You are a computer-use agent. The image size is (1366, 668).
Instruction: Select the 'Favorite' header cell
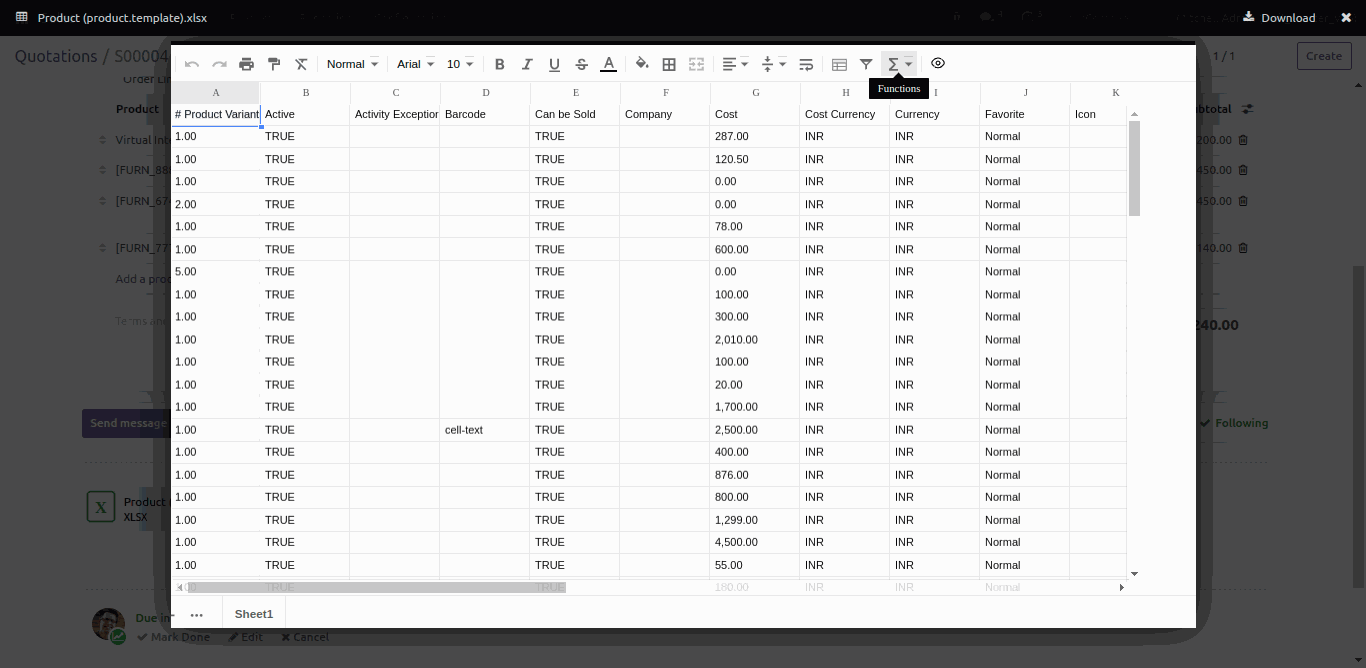point(1025,114)
